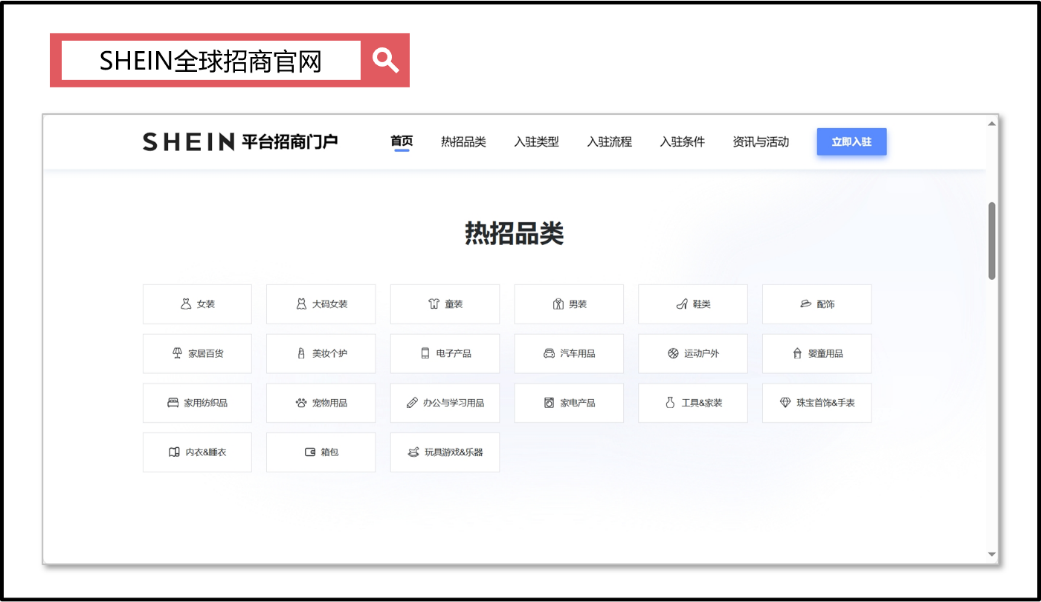1041x602 pixels.
Task: Click the page's scroll-down arrow
Action: coord(992,554)
